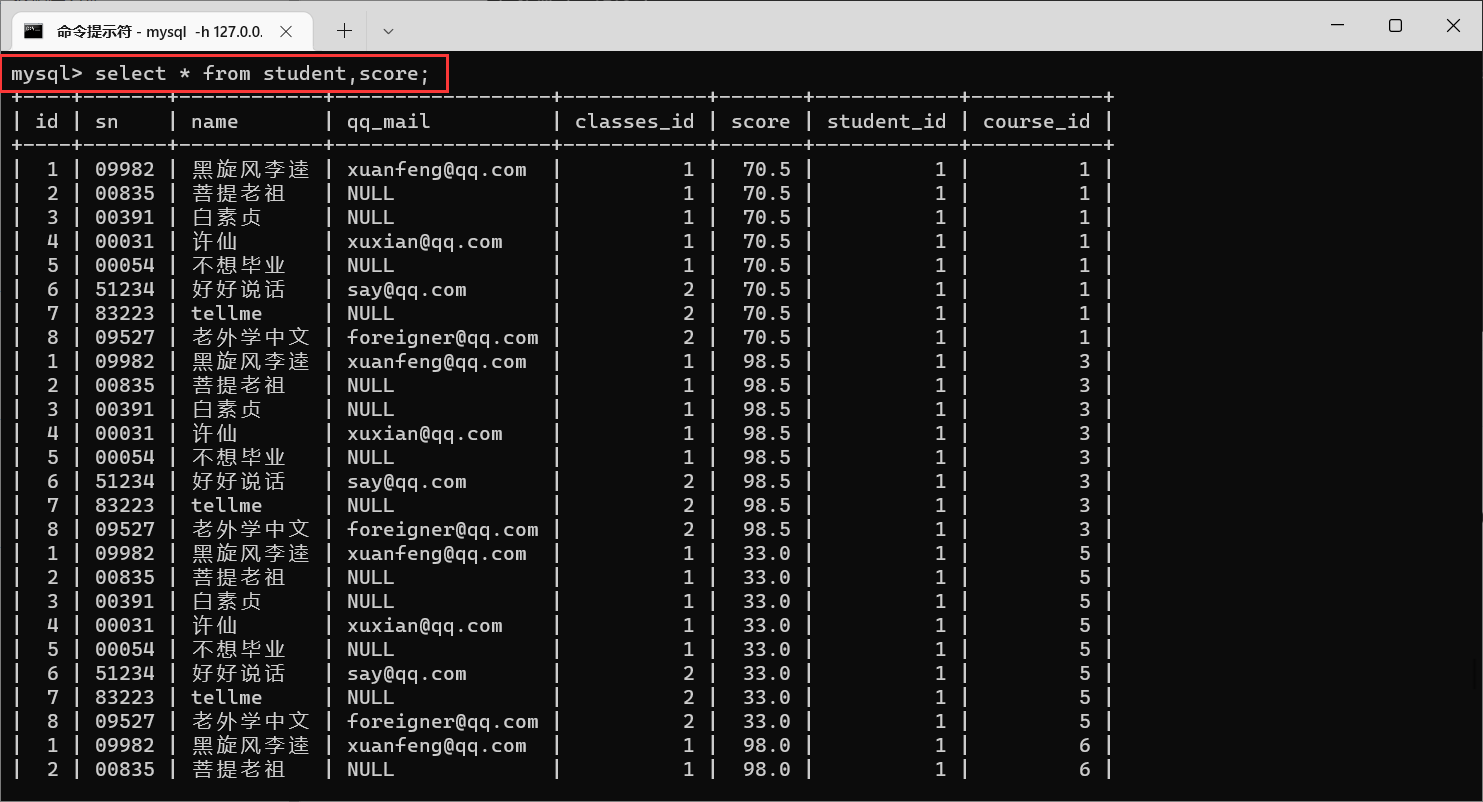This screenshot has width=1483, height=802.
Task: Click xuxian@qq.com in the 33.0 score row
Action: (x=425, y=625)
